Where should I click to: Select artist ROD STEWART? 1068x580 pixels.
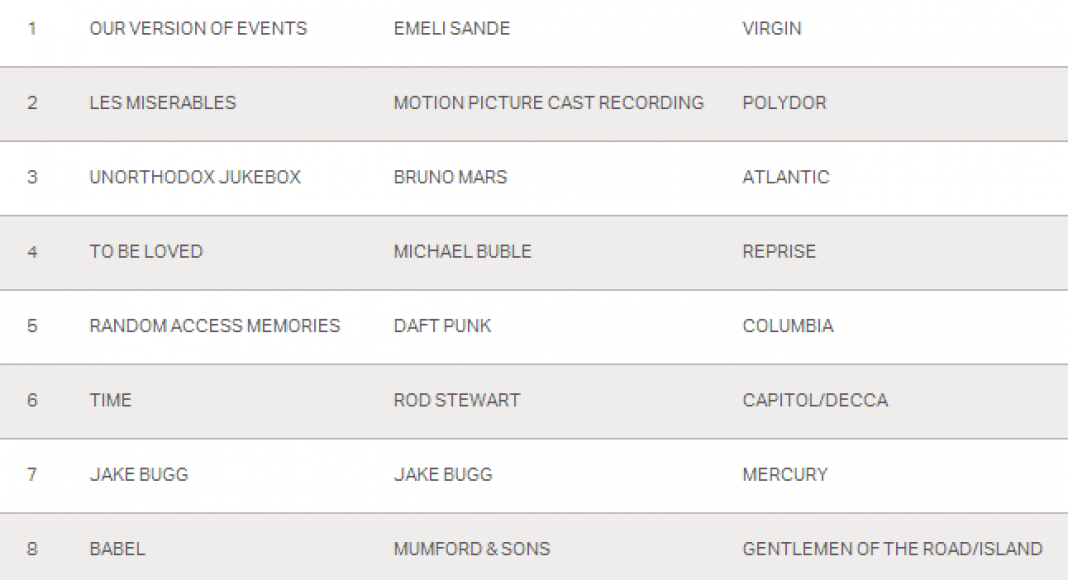457,400
